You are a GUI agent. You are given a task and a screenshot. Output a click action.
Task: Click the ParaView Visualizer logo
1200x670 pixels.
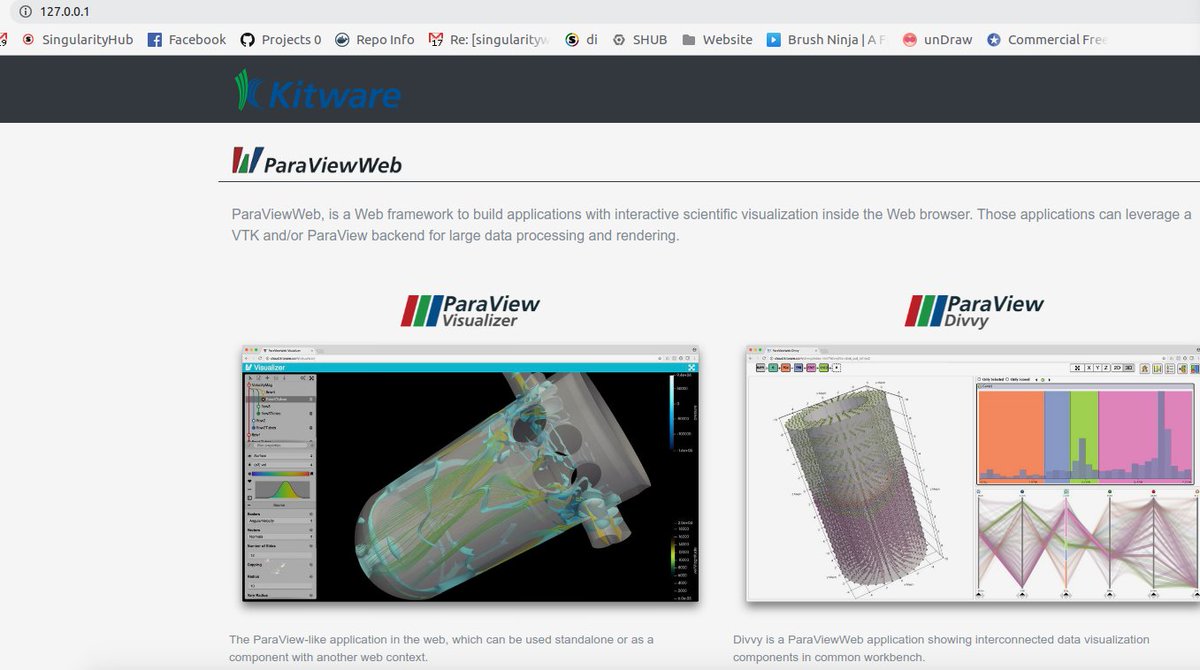470,311
